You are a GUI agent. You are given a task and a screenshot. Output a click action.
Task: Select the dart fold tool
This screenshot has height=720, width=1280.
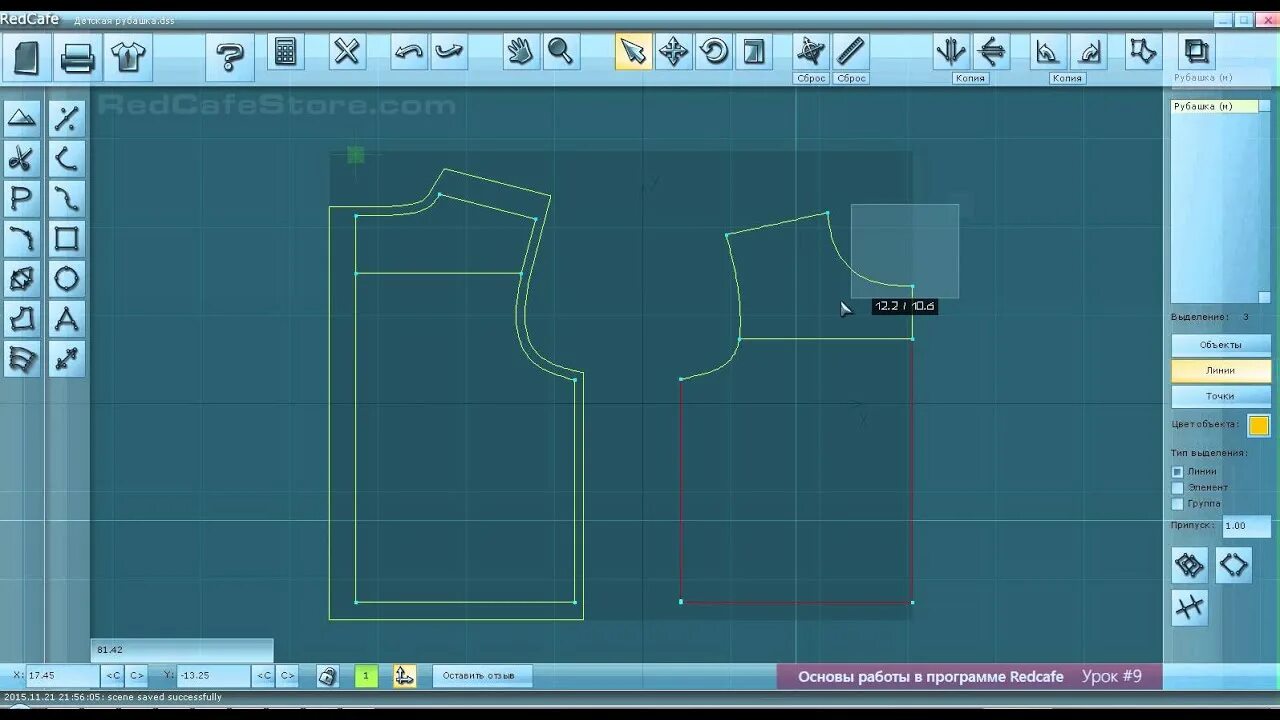pyautogui.click(x=22, y=279)
